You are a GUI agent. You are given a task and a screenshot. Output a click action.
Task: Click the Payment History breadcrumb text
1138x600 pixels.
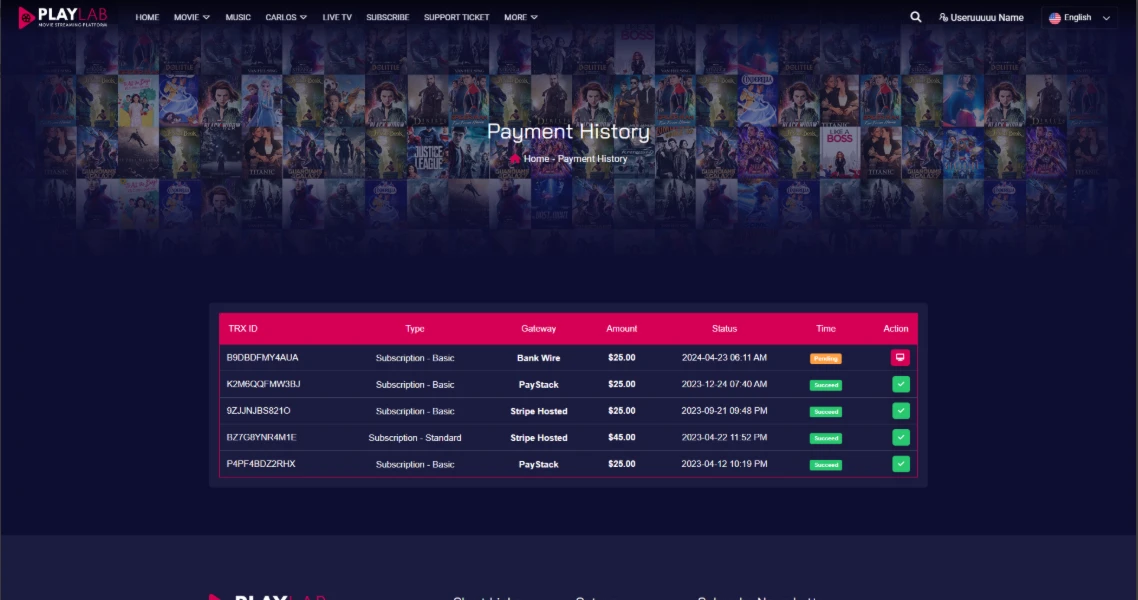pyautogui.click(x=592, y=159)
